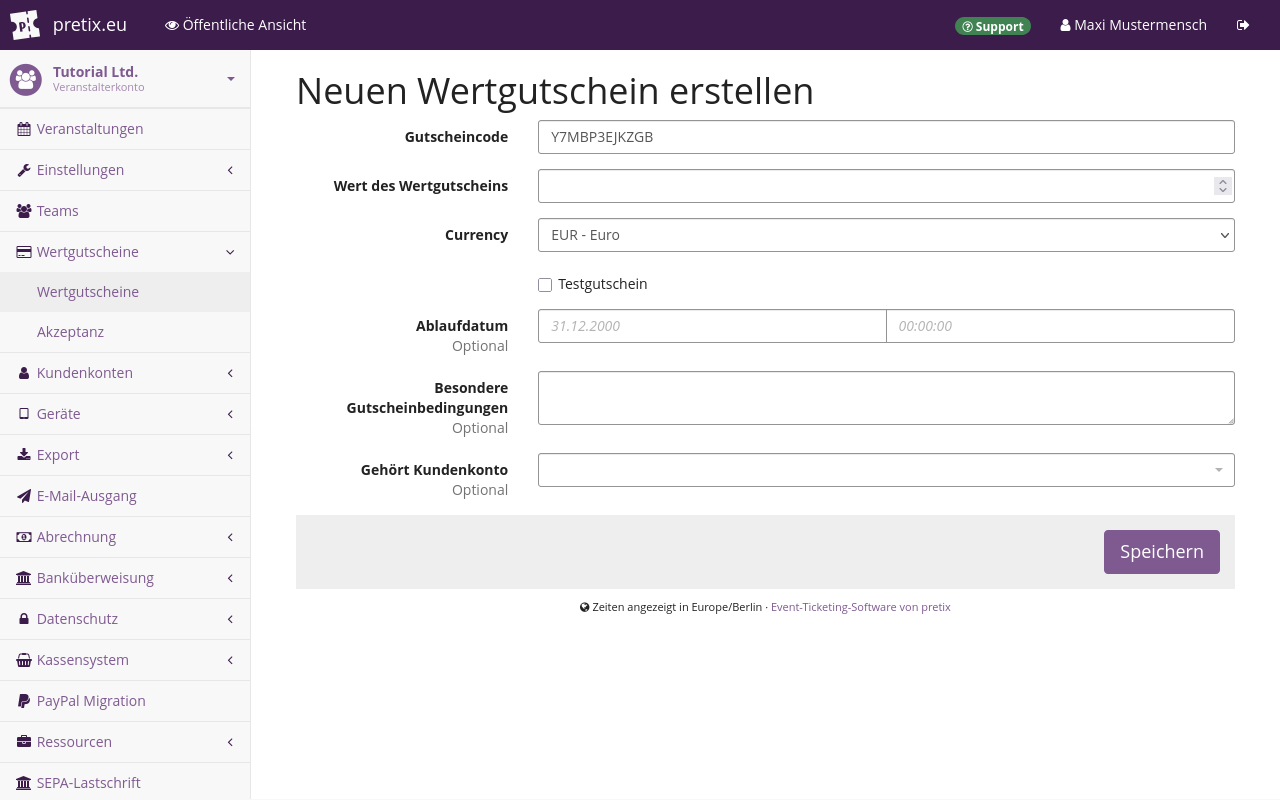Click the Ablaufdatum date field
The image size is (1280, 800).
point(712,326)
